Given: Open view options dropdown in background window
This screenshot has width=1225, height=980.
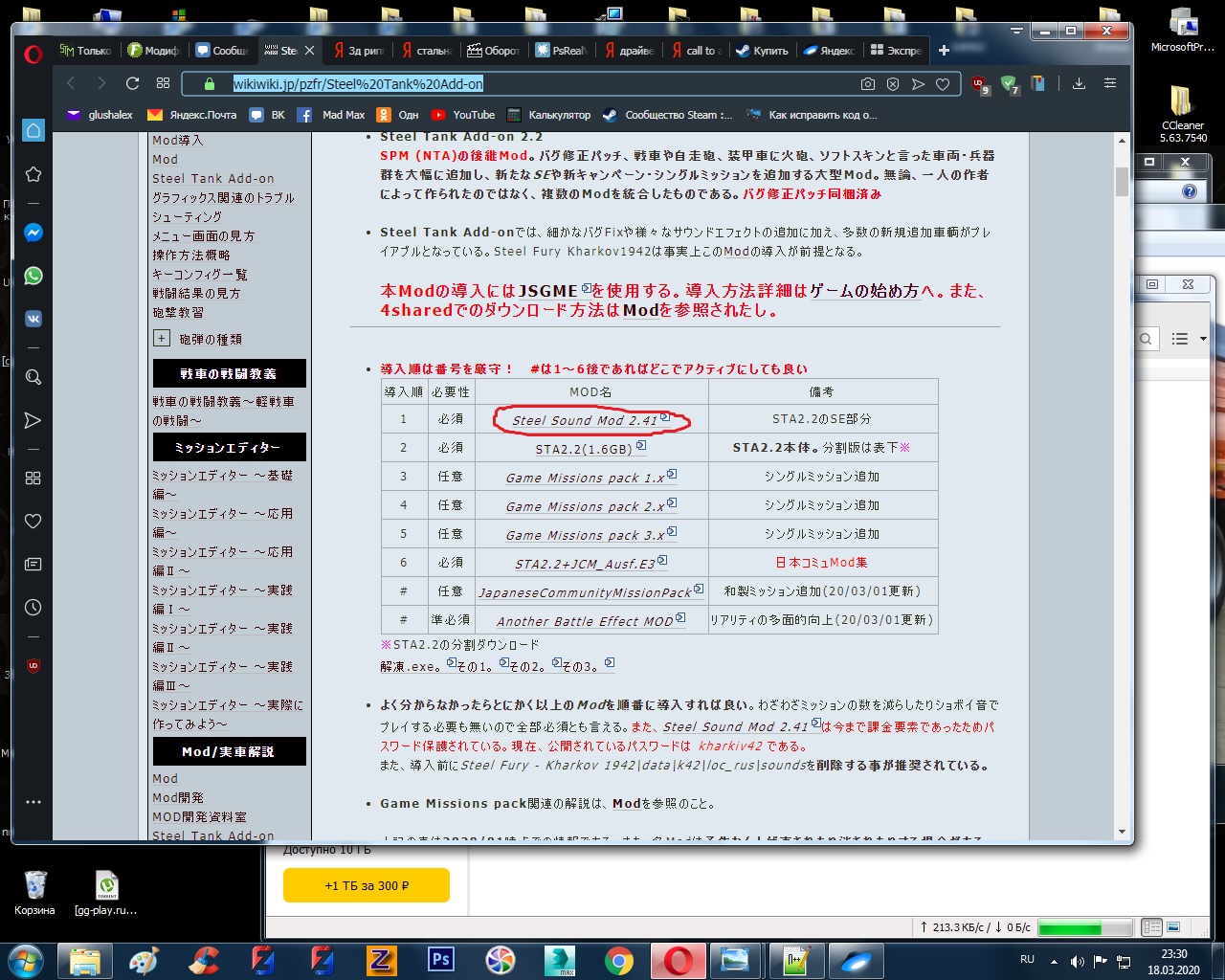Looking at the screenshot, I should point(1203,339).
